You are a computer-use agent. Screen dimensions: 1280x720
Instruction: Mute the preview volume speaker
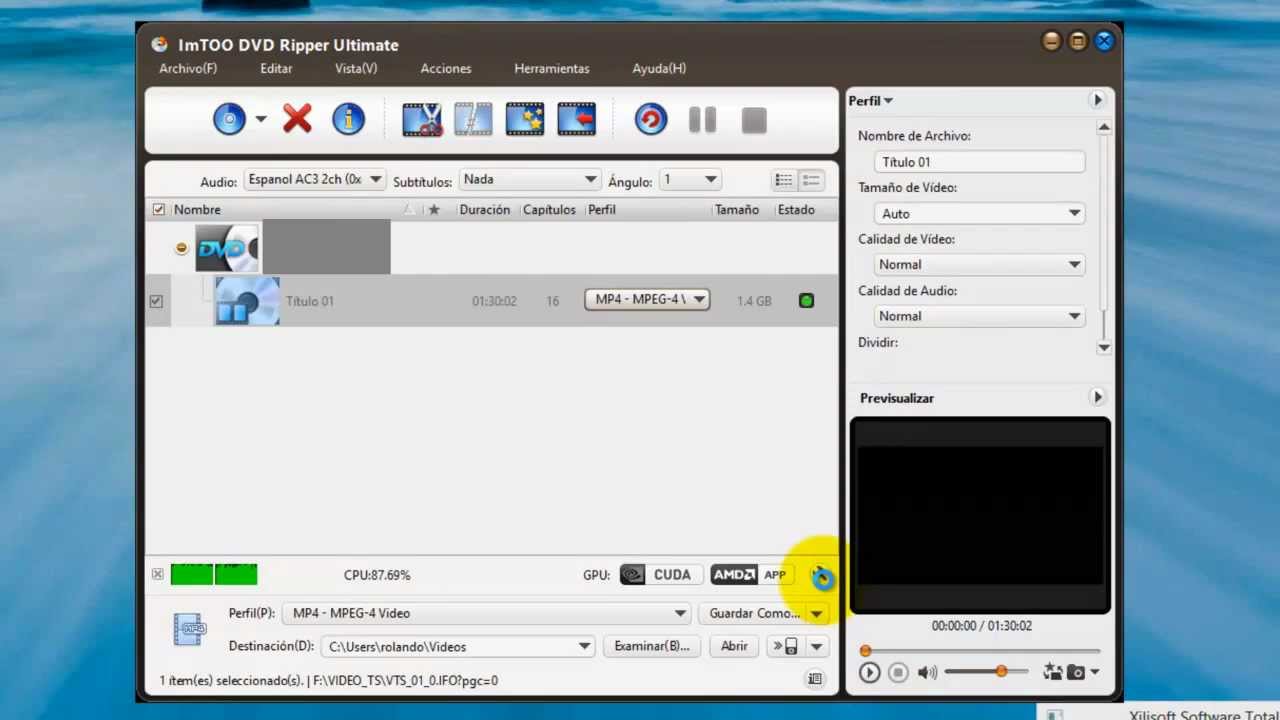(x=927, y=673)
